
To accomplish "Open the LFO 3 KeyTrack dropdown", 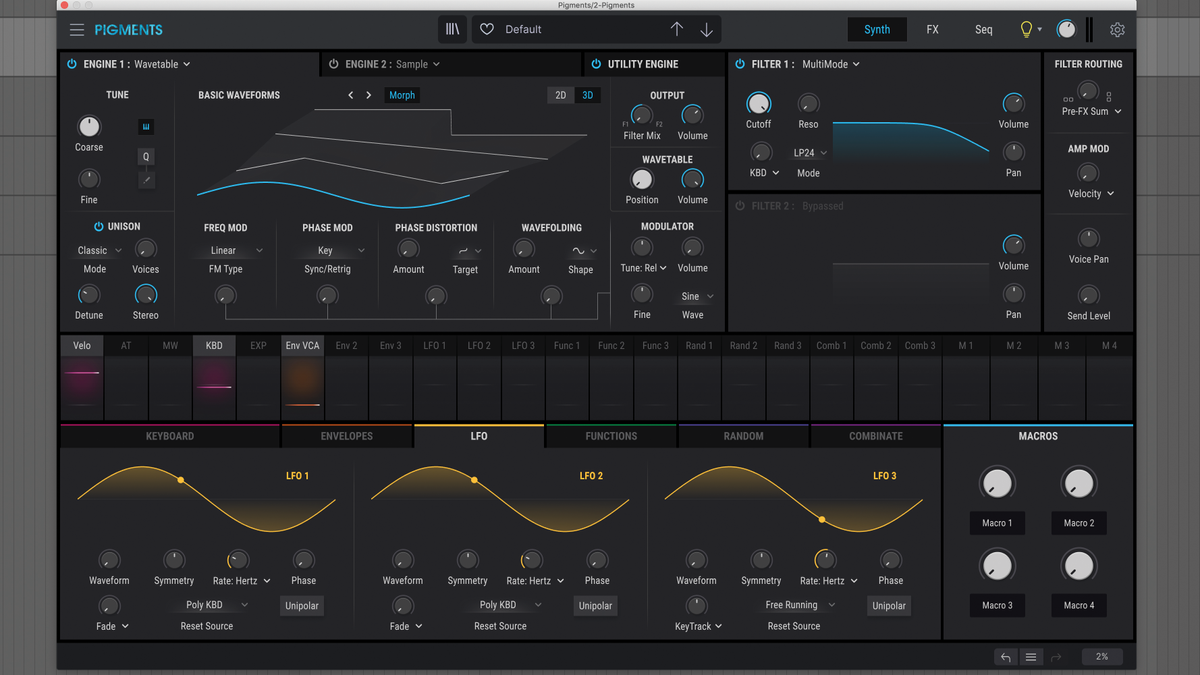I will tap(698, 627).
